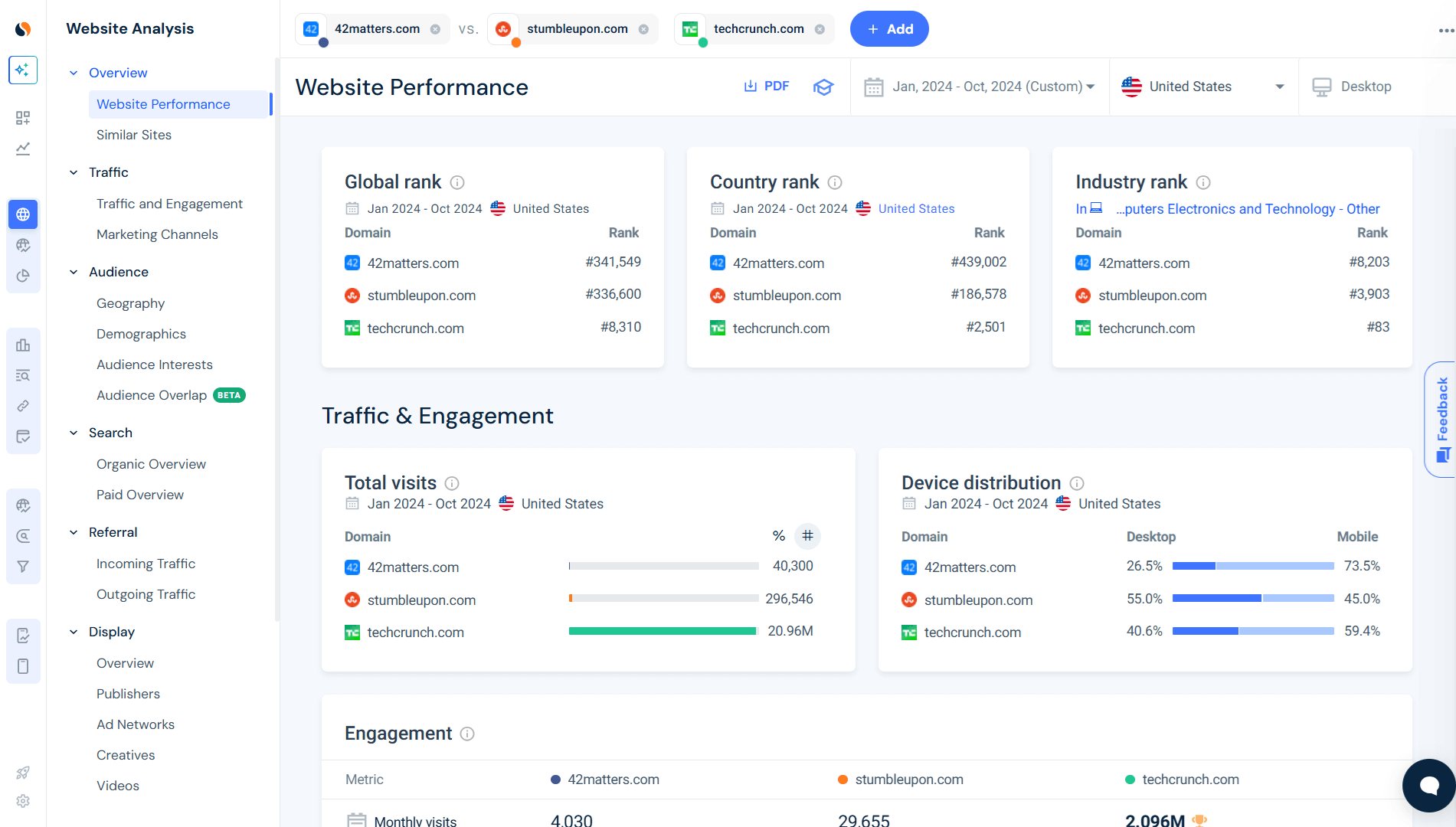The height and width of the screenshot is (827, 1456).
Task: Click United States link in Country rank
Action: 916,208
